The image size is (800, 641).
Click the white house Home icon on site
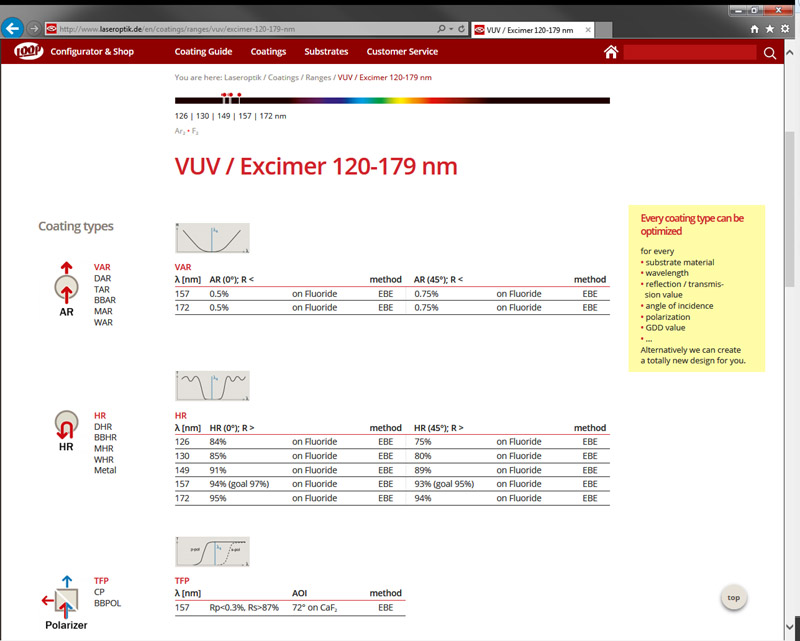611,52
